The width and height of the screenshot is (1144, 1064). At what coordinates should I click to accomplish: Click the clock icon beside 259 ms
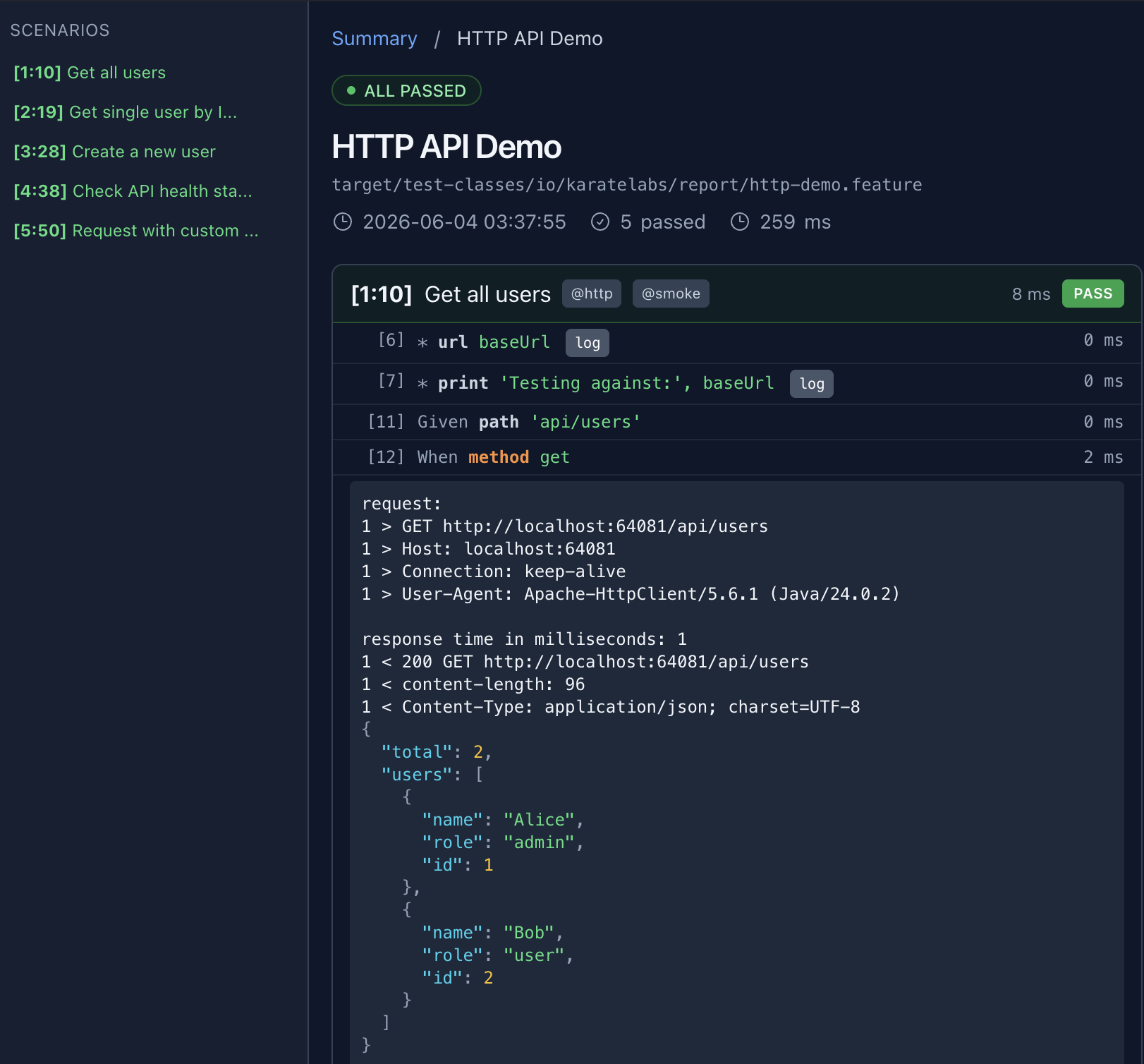pos(740,222)
